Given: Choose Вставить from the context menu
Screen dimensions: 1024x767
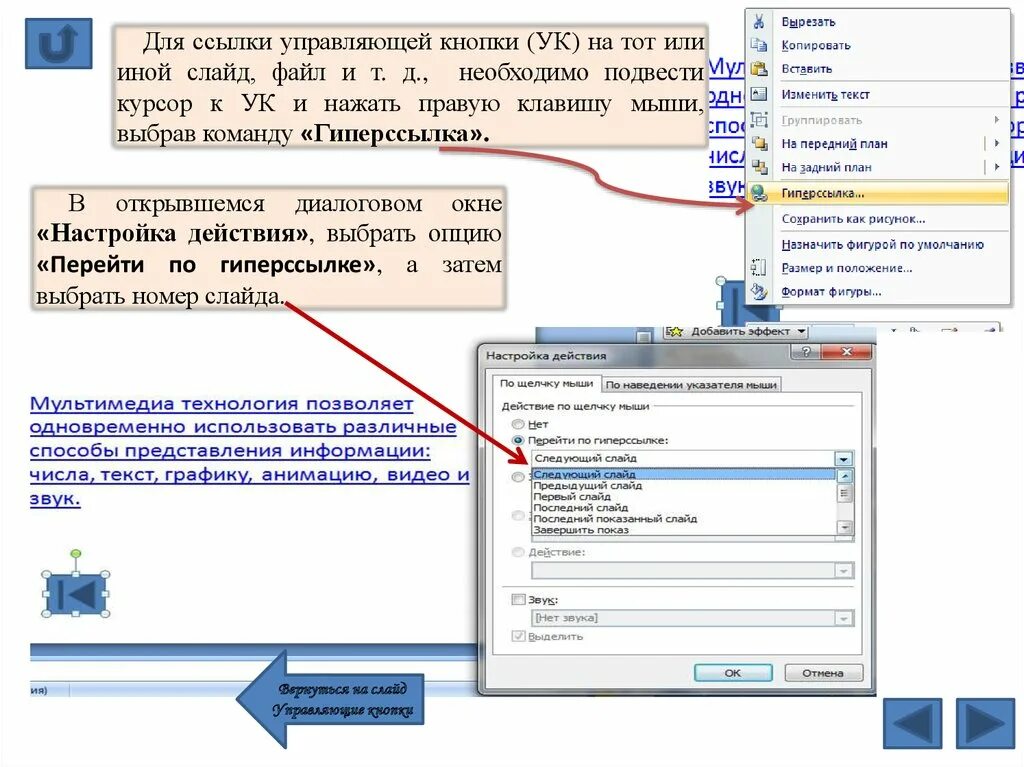Looking at the screenshot, I should pyautogui.click(x=878, y=69).
